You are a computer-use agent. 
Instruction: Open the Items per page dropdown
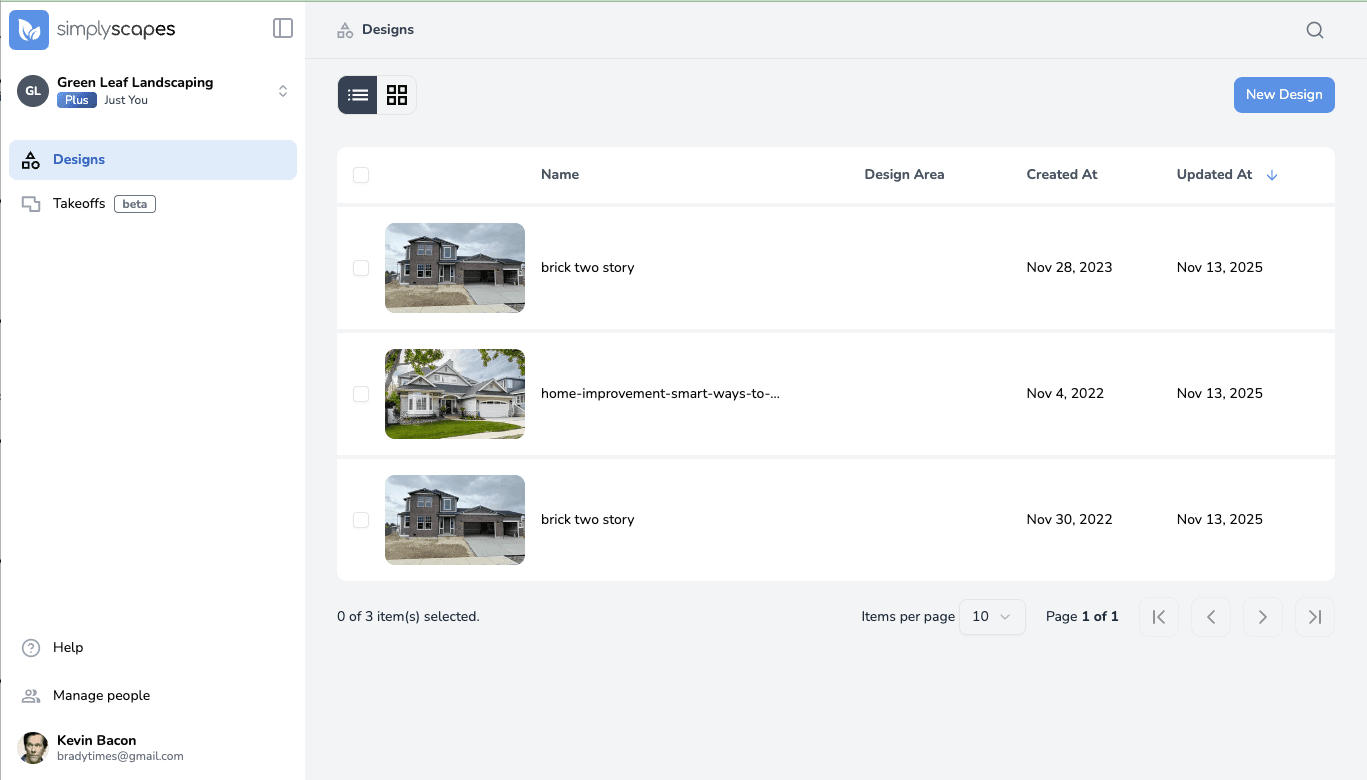tap(992, 616)
